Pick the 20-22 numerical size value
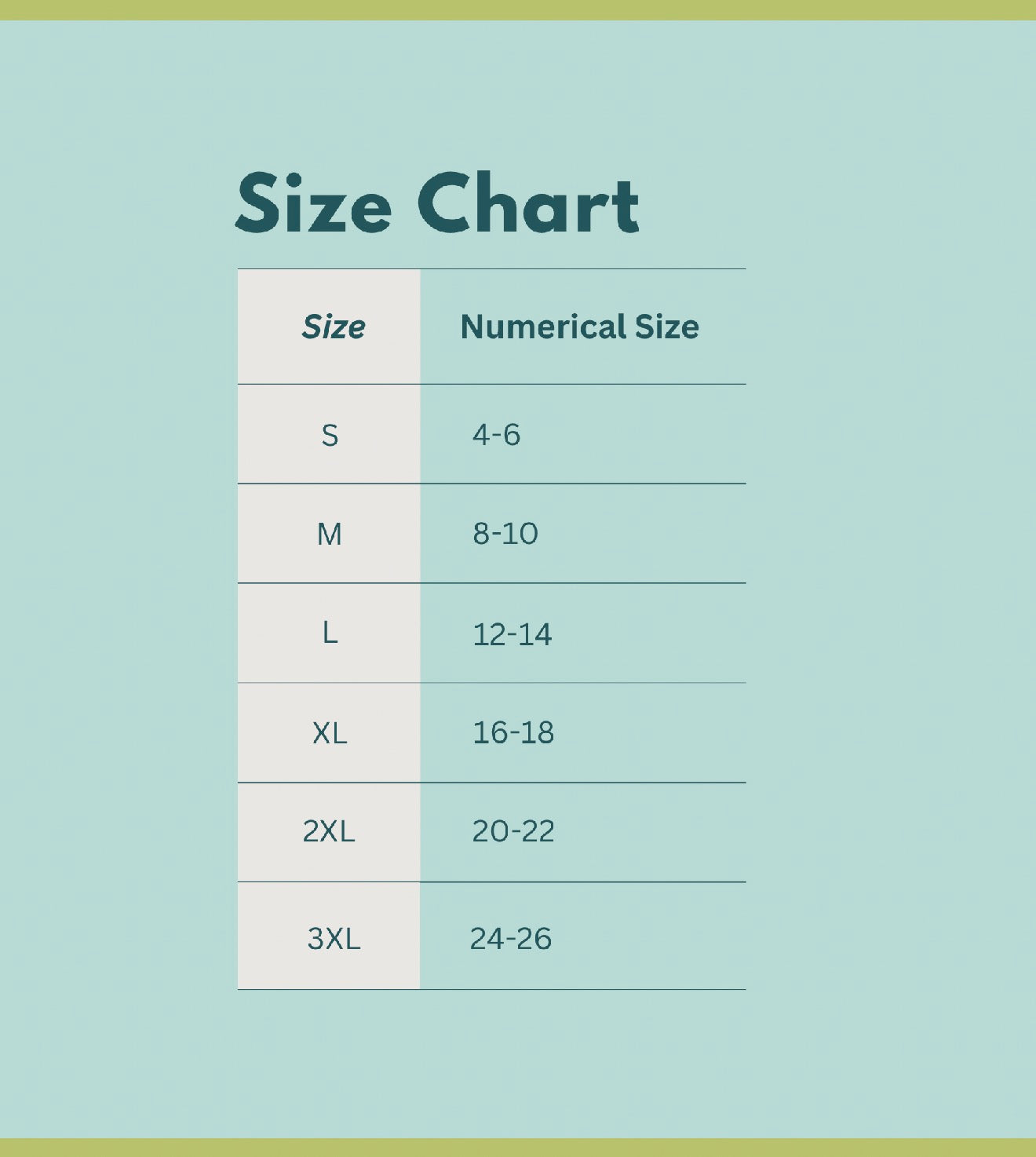The height and width of the screenshot is (1157, 1036). click(513, 831)
